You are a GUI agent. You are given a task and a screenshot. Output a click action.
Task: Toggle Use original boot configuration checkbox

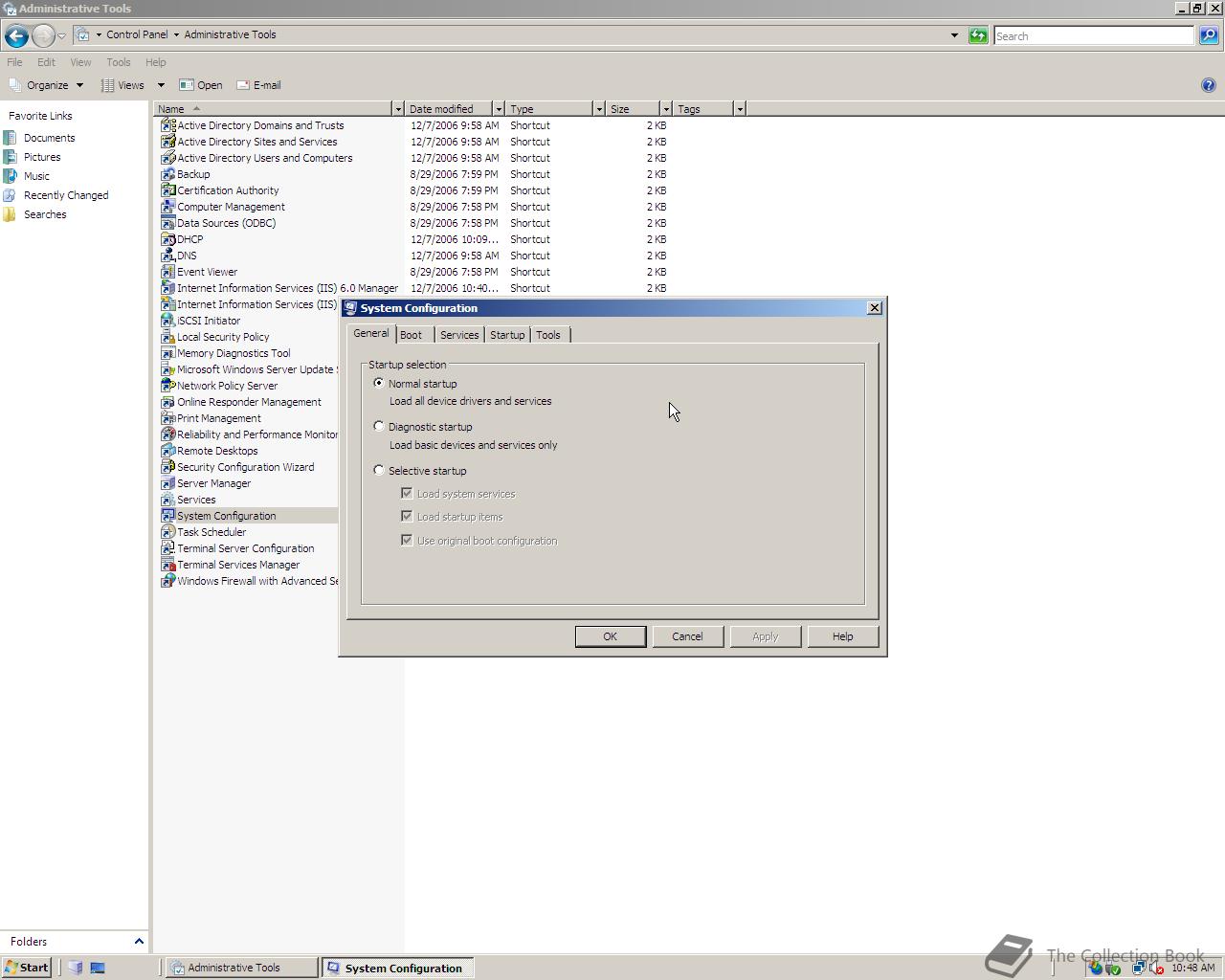tap(407, 540)
